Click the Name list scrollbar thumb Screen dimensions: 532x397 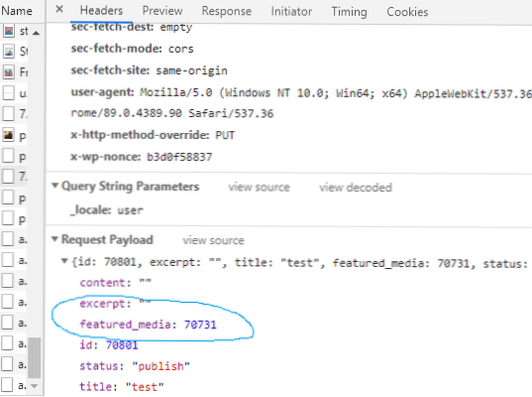pos(34,358)
